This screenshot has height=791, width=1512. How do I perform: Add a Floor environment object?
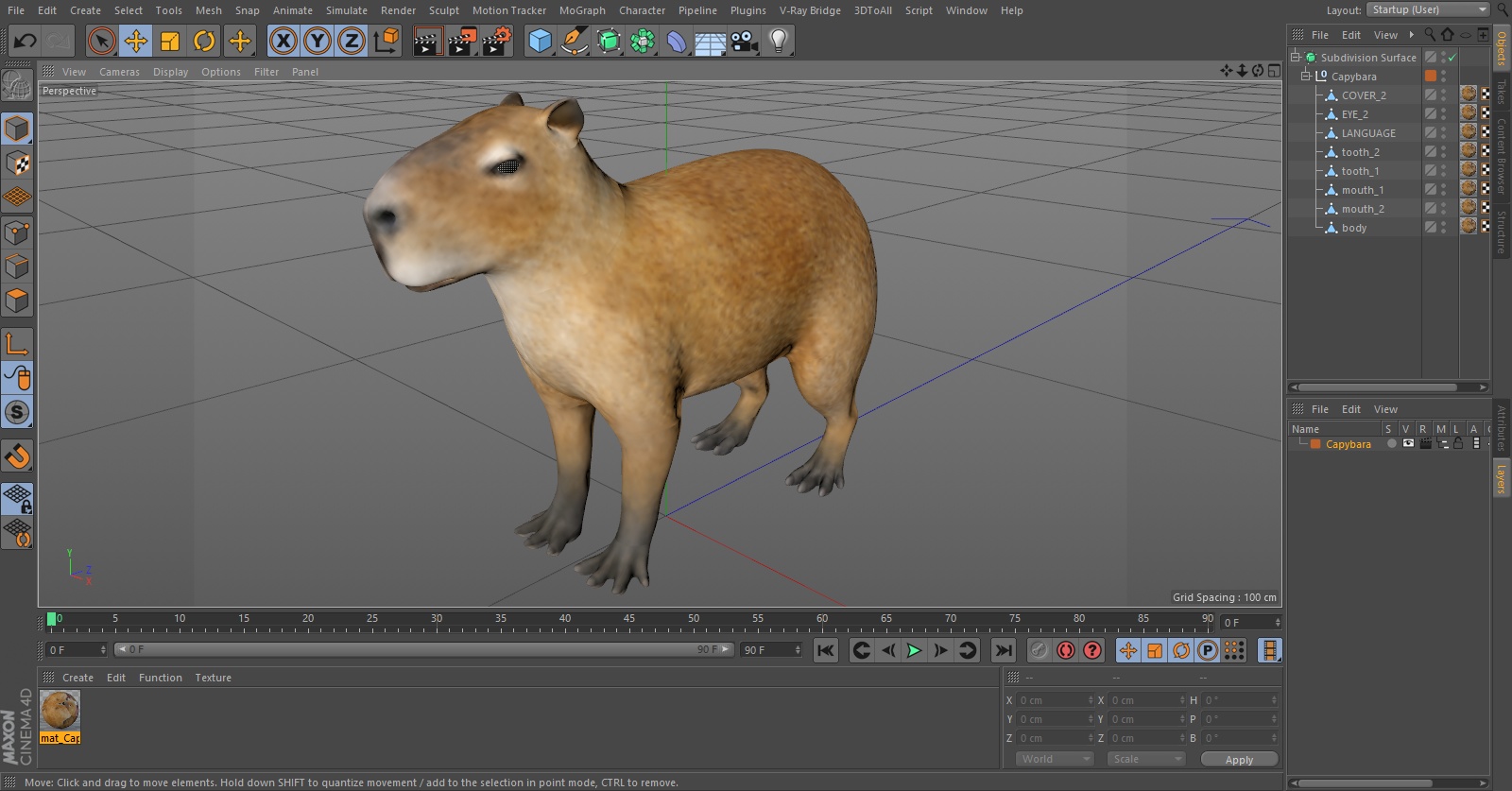tap(711, 41)
